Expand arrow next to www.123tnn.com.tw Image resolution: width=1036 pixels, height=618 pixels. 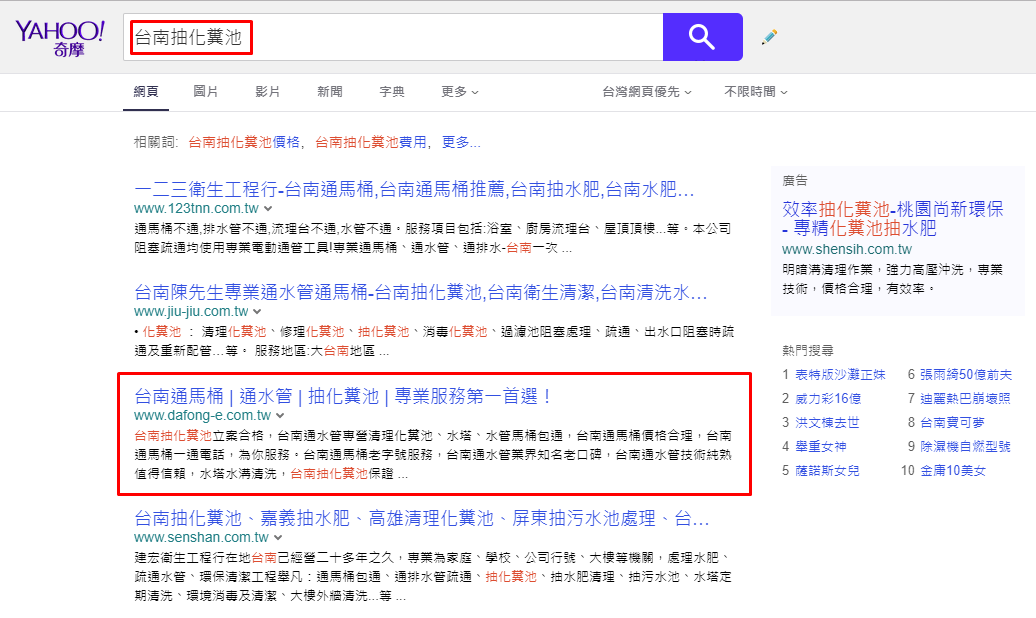[x=268, y=209]
